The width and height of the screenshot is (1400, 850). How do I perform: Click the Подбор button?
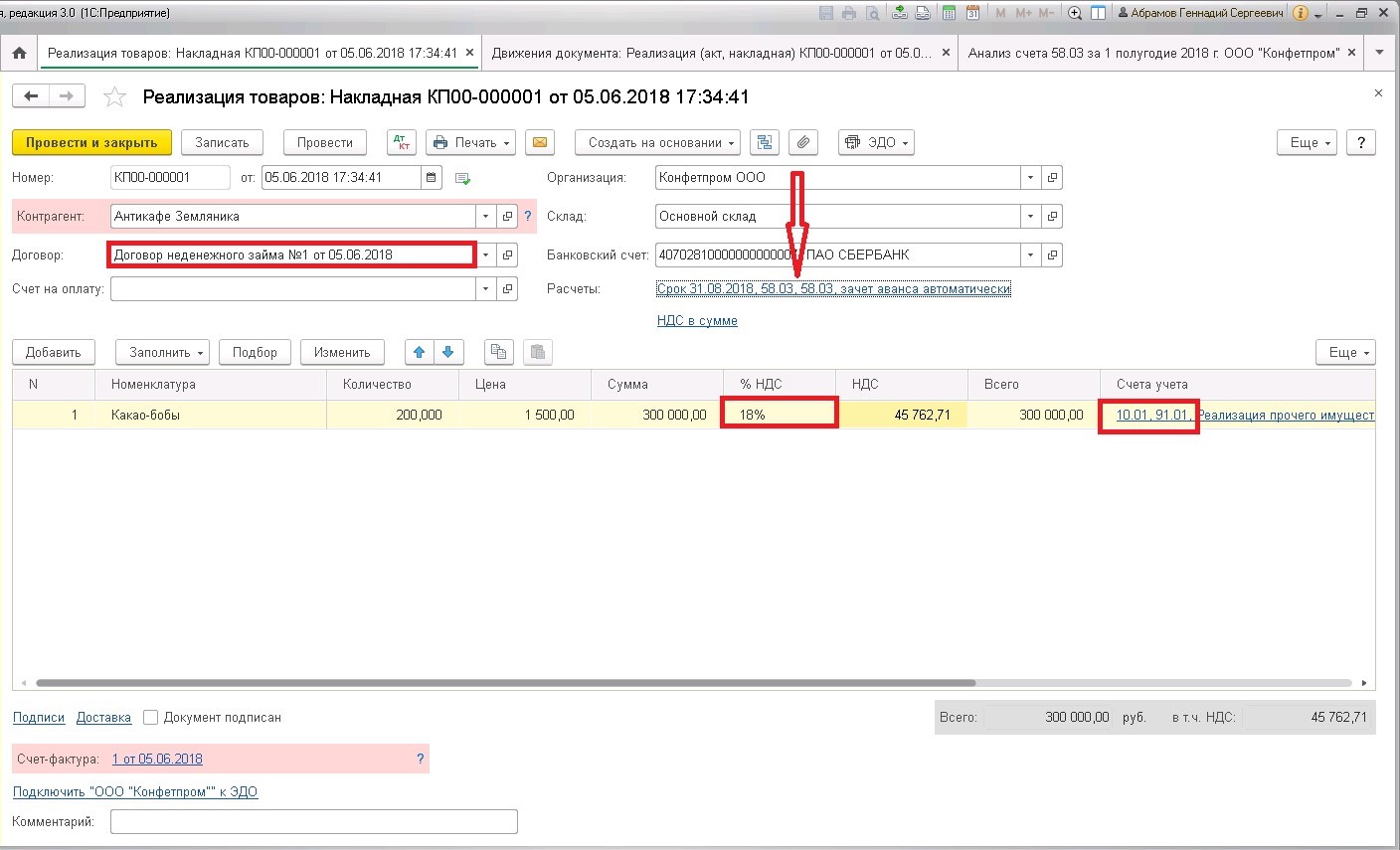click(255, 352)
